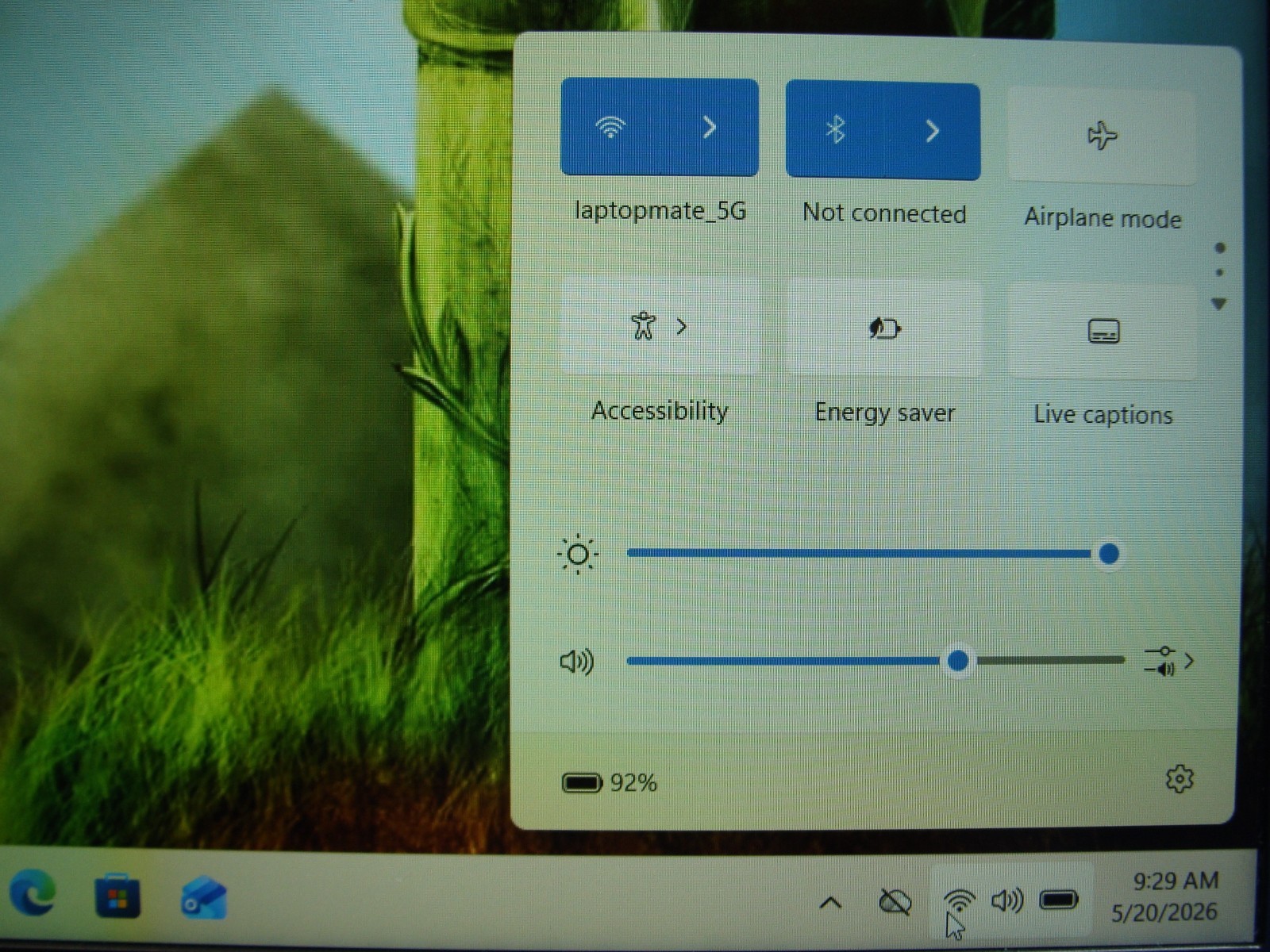Go to the next quick settings page arrow

(x=1219, y=304)
